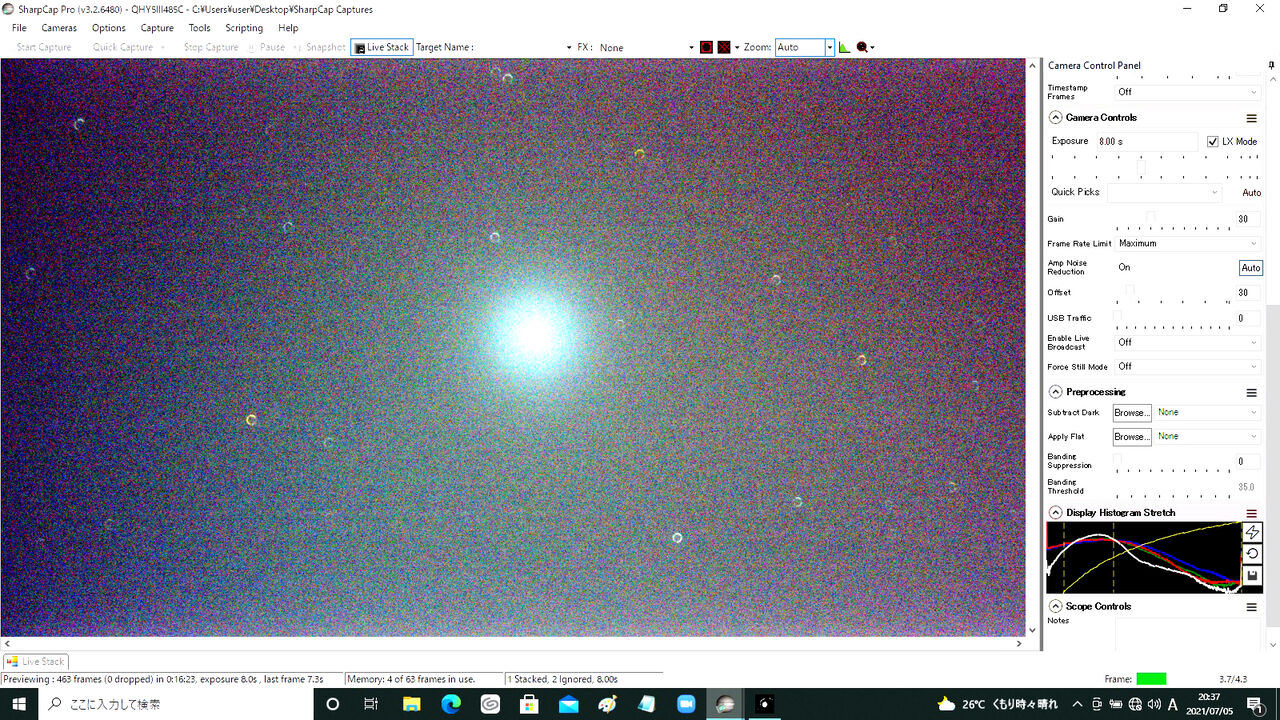Click Browse button for Apply Flat
The width and height of the screenshot is (1280, 720).
(1132, 437)
